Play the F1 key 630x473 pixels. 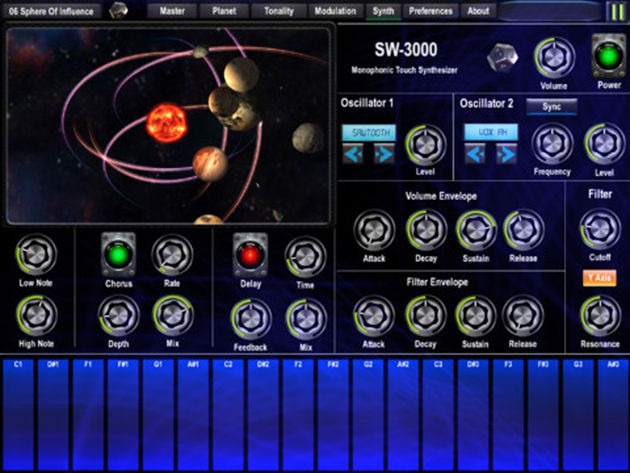[88, 415]
